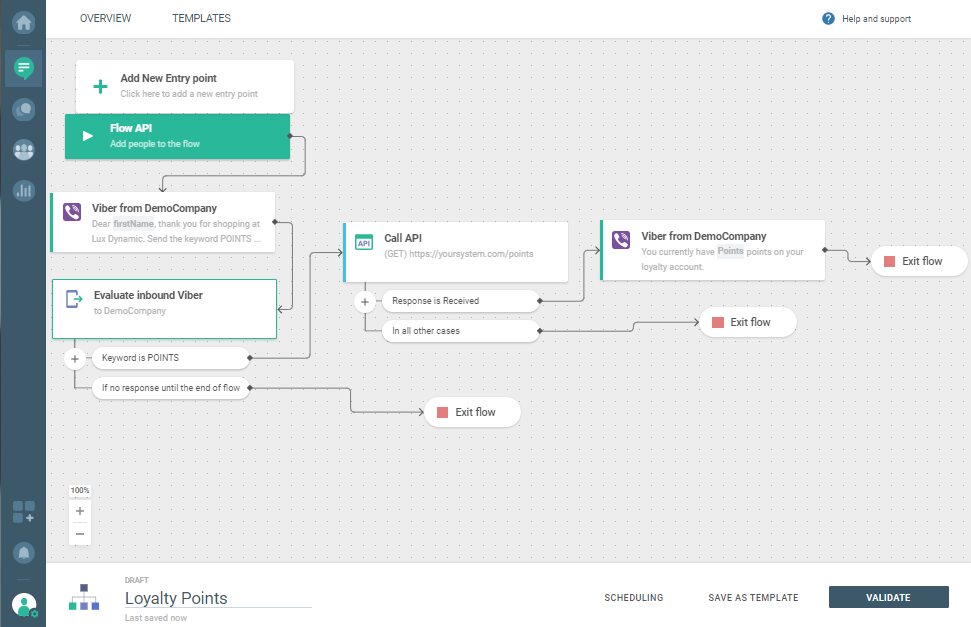This screenshot has height=627, width=971.
Task: Open the user profile avatar icon
Action: 23,604
